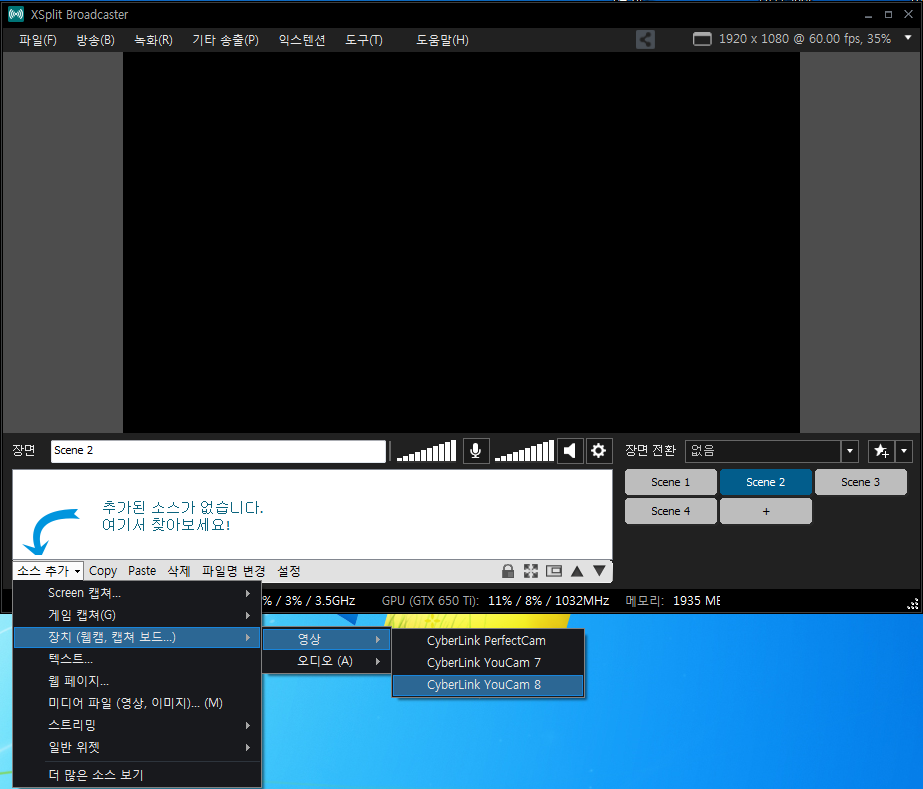Toggle the source lock icon

point(508,571)
